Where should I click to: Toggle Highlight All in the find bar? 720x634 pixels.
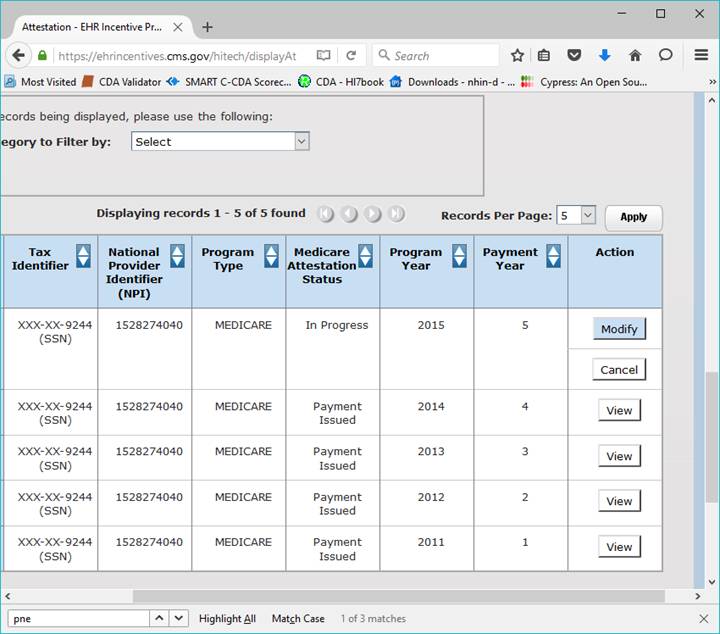click(227, 619)
